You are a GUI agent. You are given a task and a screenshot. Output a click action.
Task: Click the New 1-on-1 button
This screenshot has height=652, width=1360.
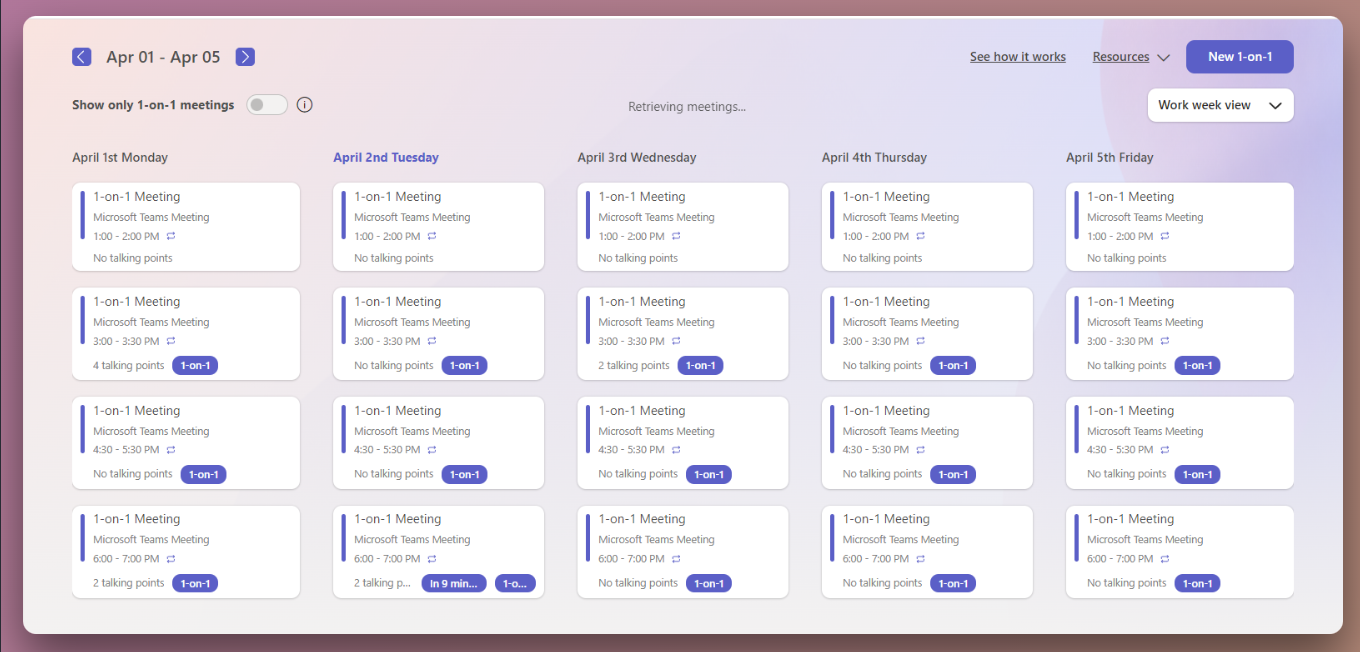pyautogui.click(x=1239, y=56)
